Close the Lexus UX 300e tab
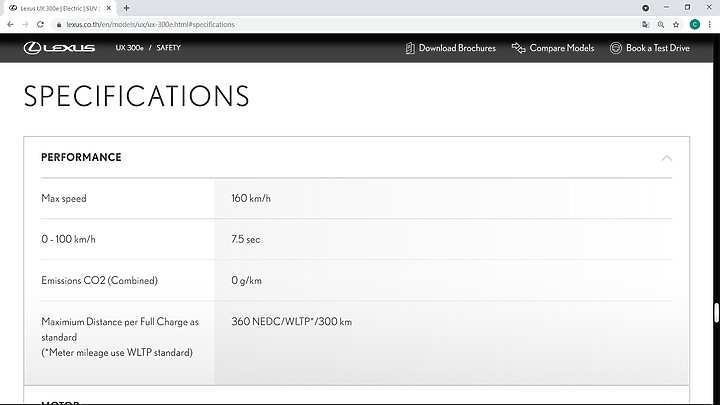The image size is (720, 405). pos(109,8)
